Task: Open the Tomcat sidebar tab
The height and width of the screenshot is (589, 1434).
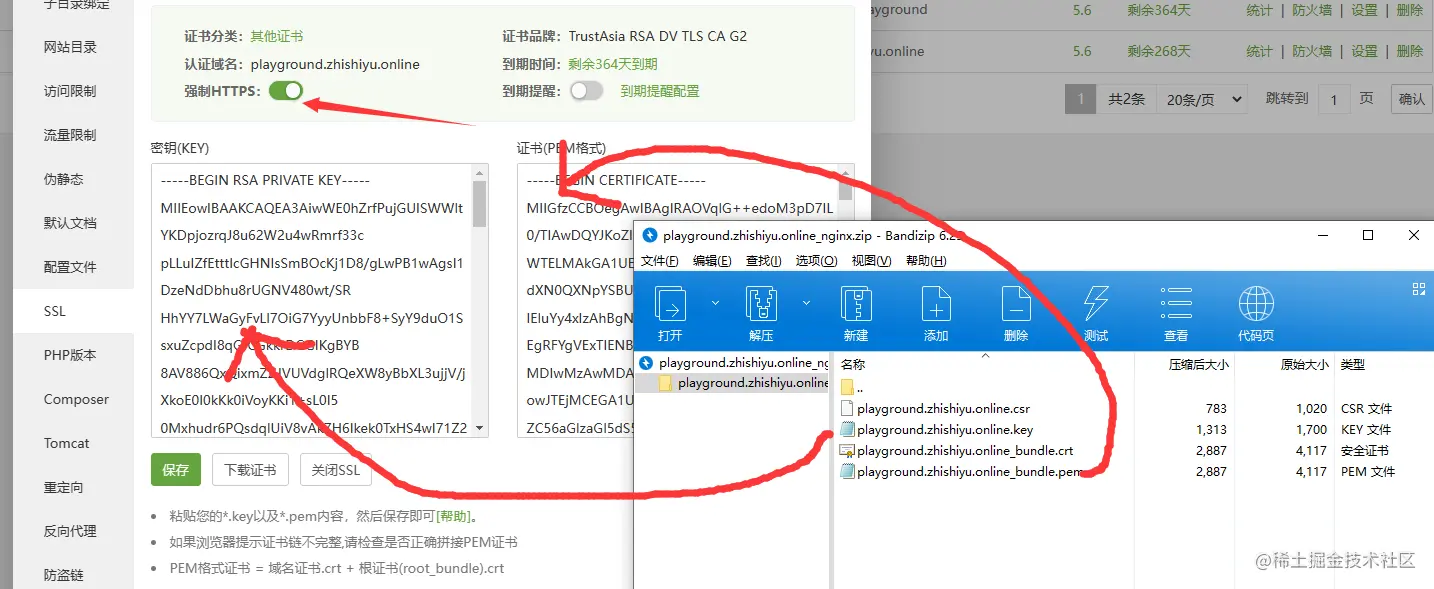Action: [73, 443]
